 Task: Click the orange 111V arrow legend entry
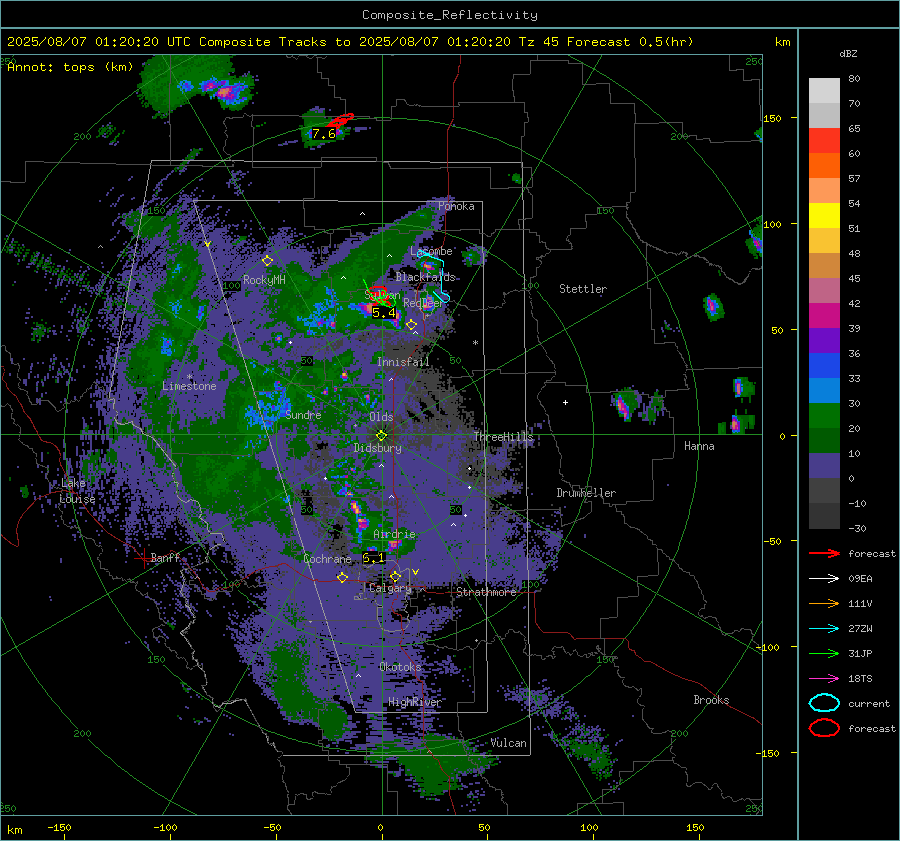[824, 603]
